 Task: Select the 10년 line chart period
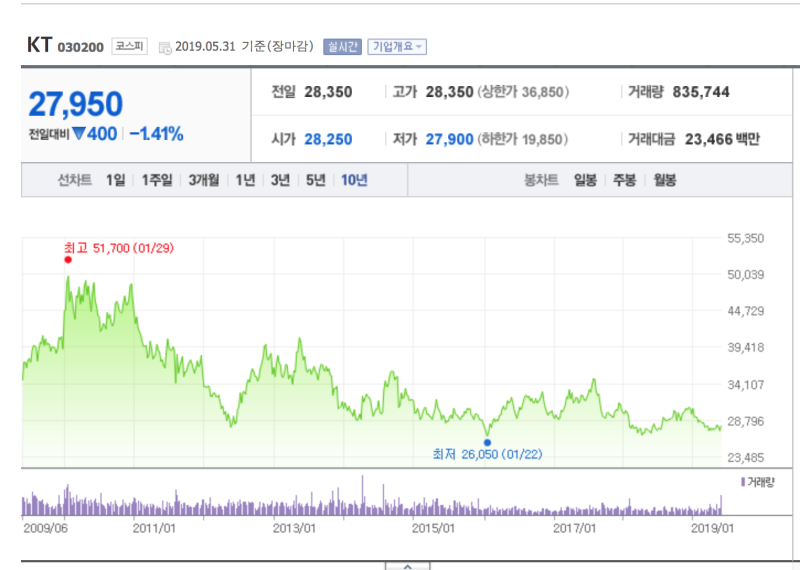tap(354, 180)
